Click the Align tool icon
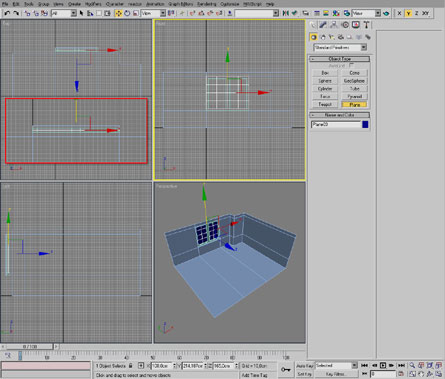Image resolution: width=445 pixels, height=379 pixels. (294, 13)
